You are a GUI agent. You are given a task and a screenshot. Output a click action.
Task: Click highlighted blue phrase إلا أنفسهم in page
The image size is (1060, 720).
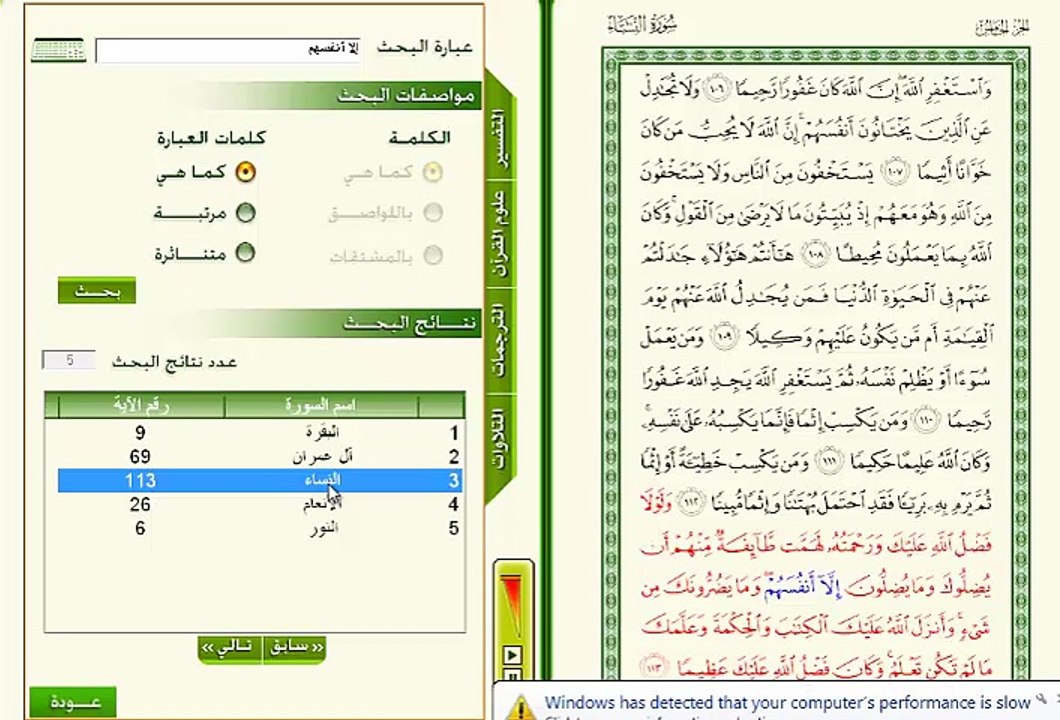point(800,587)
